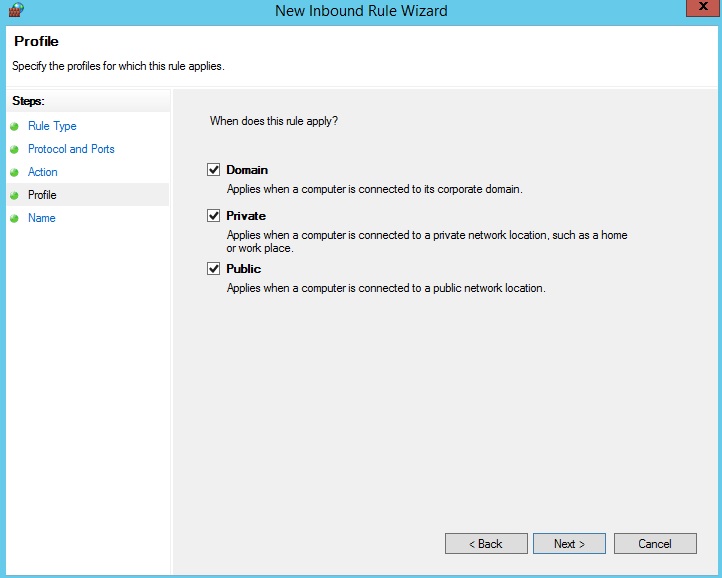Click green bullet next to Name step
722x578 pixels.
[x=14, y=218]
